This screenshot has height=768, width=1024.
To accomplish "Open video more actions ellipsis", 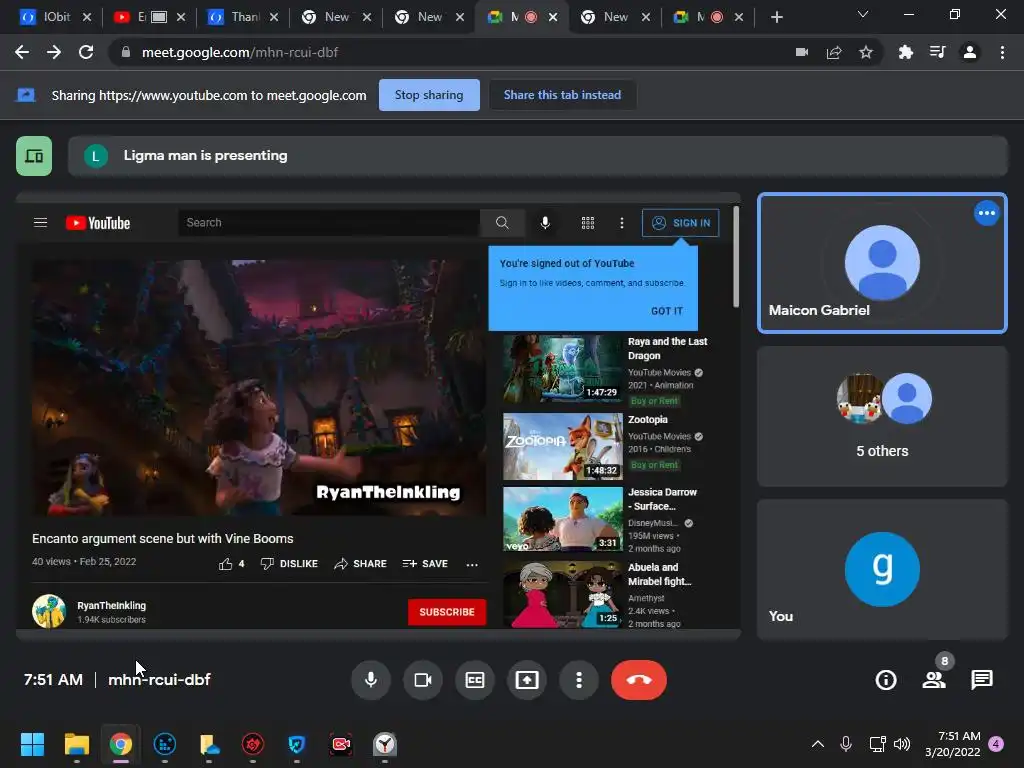I will (x=472, y=564).
